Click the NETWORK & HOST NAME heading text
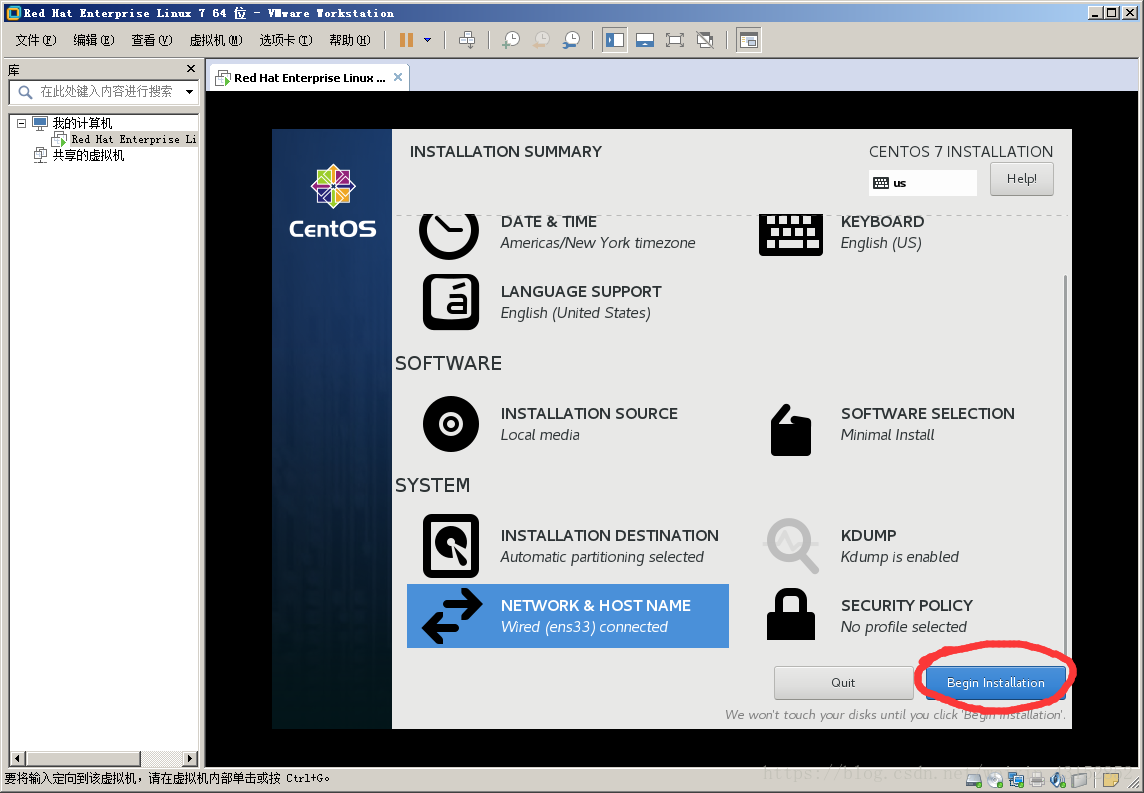1144x793 pixels. pos(595,606)
